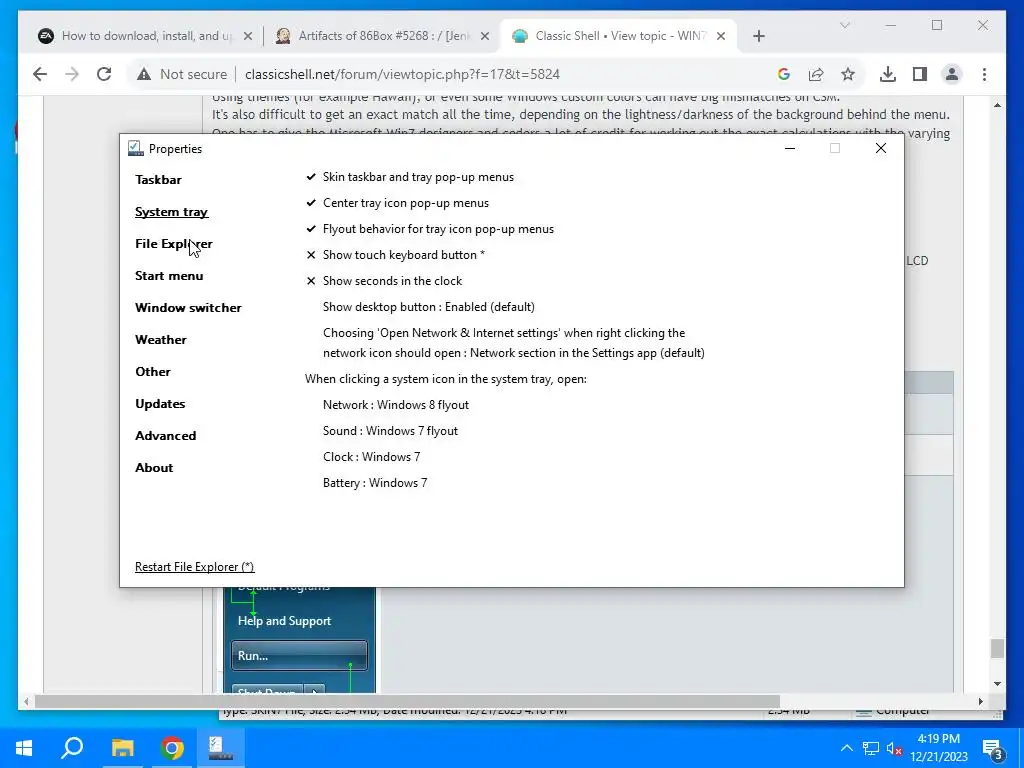The image size is (1024, 768).
Task: Open Chrome from the taskbar
Action: pyautogui.click(x=172, y=748)
